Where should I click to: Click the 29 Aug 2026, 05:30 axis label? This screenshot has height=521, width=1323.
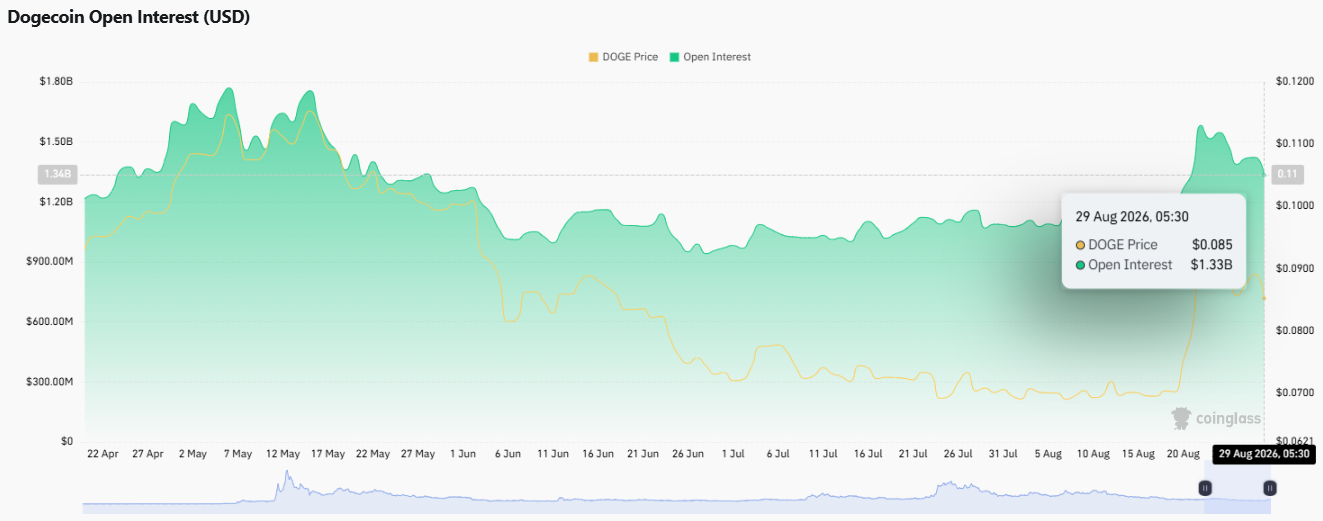(1264, 453)
